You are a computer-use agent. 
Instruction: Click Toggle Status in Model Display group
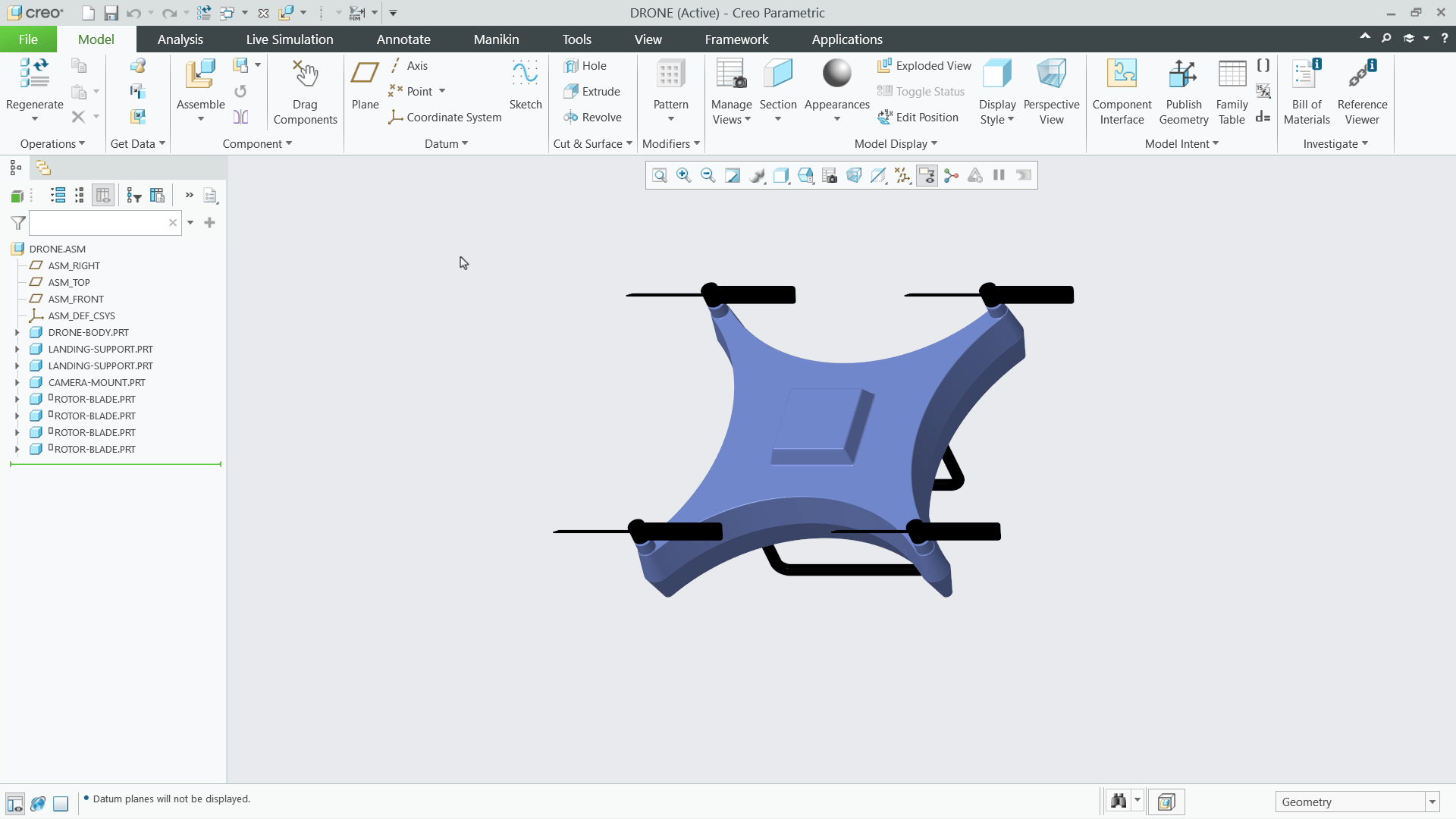(921, 91)
